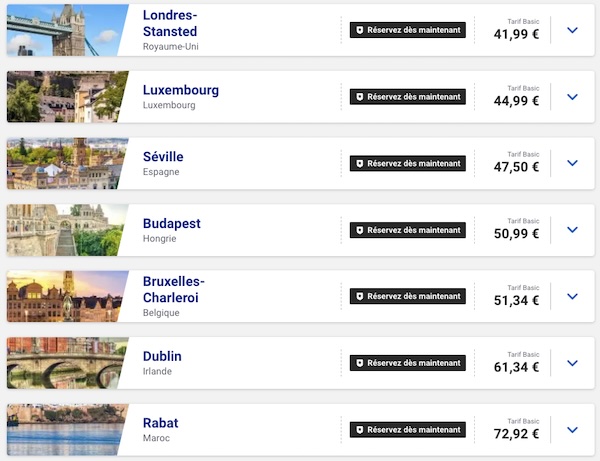Screen dimensions: 600x461
Task: Expand the Séville fare chevron
Action: tap(572, 163)
